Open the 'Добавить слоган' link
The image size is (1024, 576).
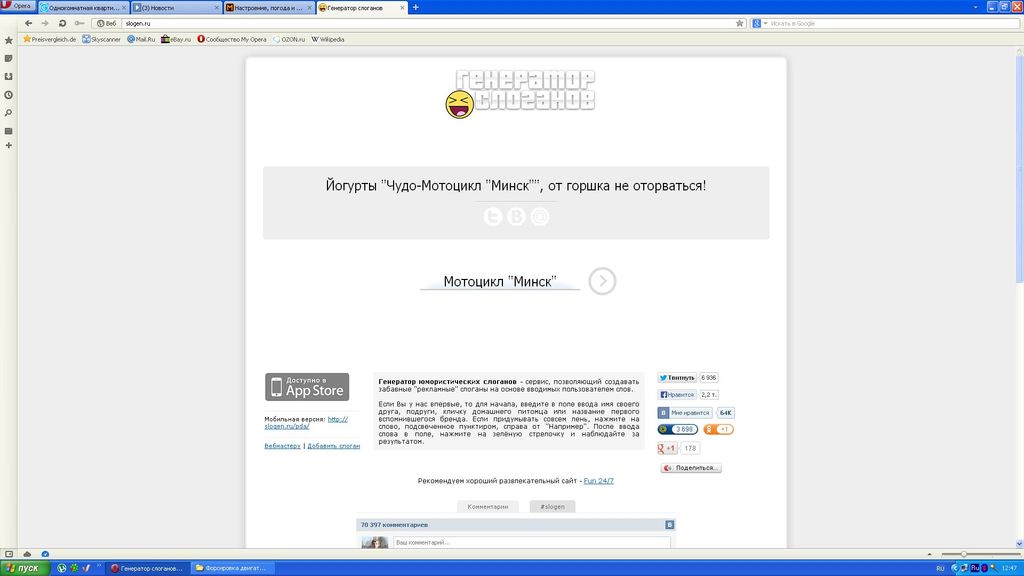(334, 446)
